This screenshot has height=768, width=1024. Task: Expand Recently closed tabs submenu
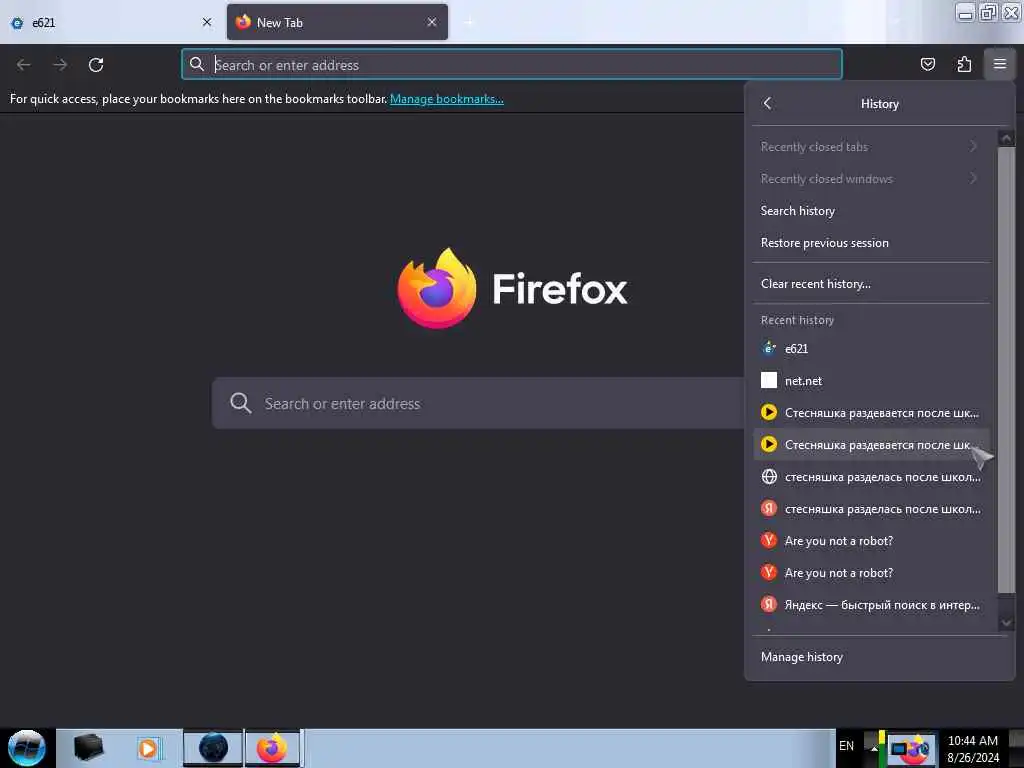click(871, 147)
